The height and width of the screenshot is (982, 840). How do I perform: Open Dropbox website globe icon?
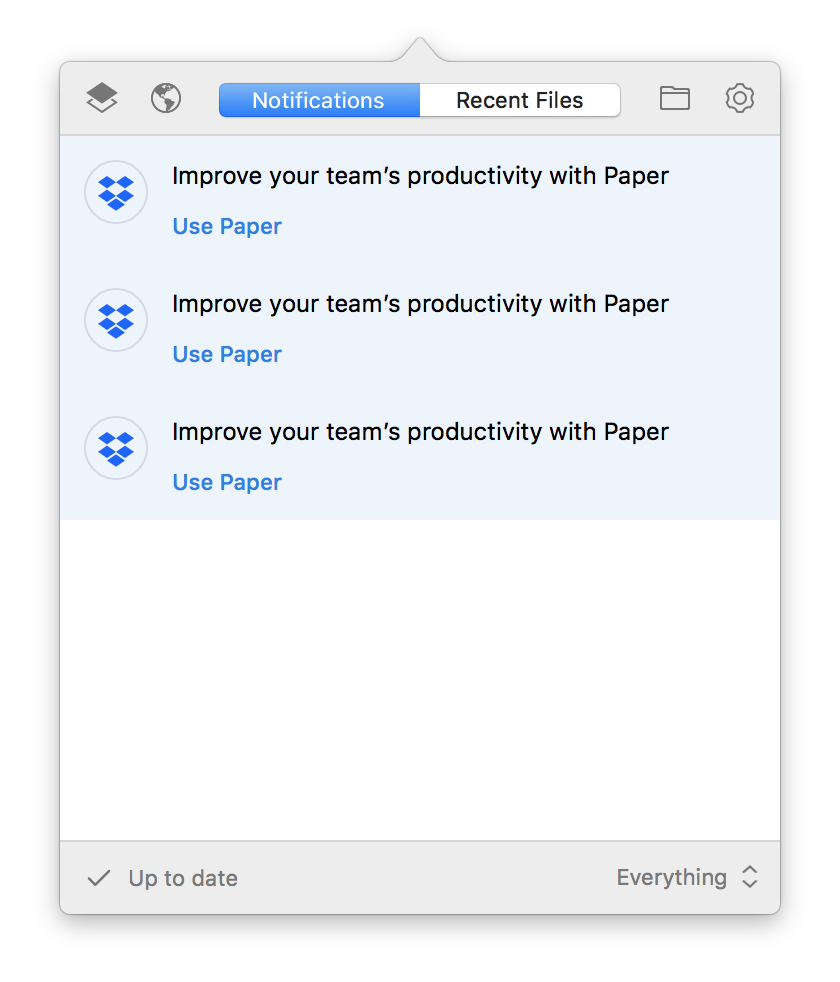[x=166, y=98]
